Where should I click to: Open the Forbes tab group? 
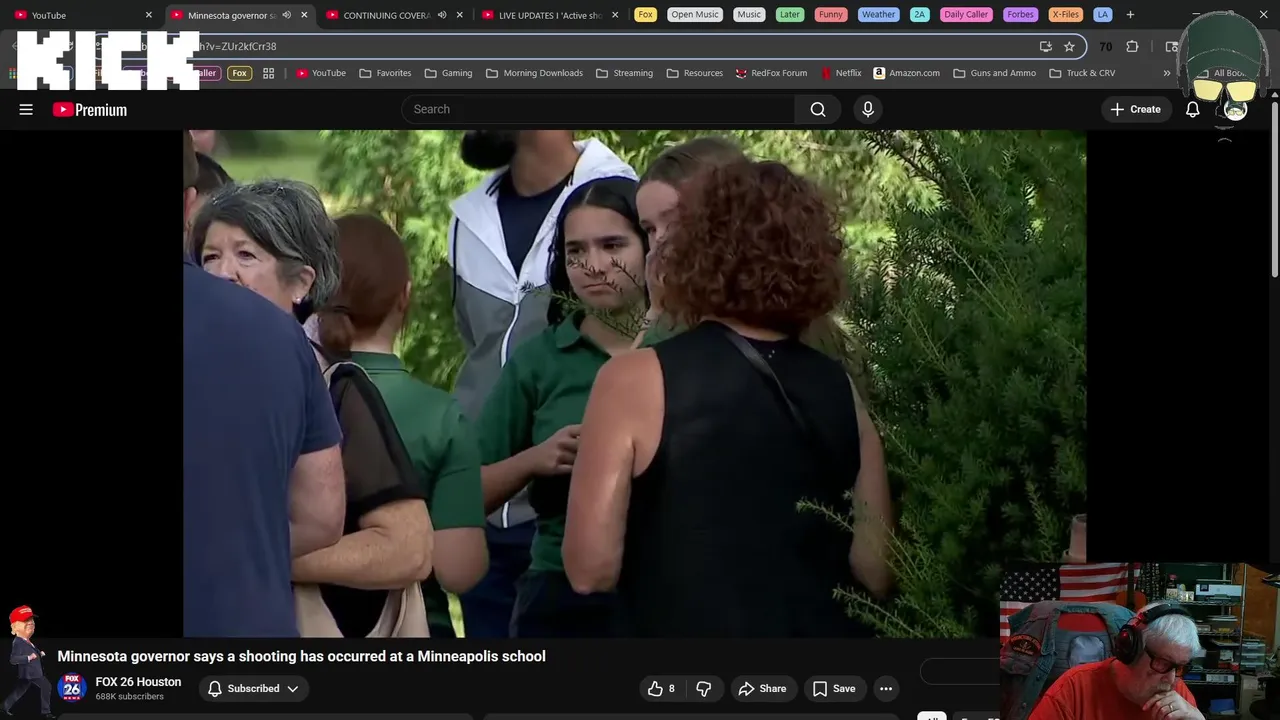coord(1020,15)
